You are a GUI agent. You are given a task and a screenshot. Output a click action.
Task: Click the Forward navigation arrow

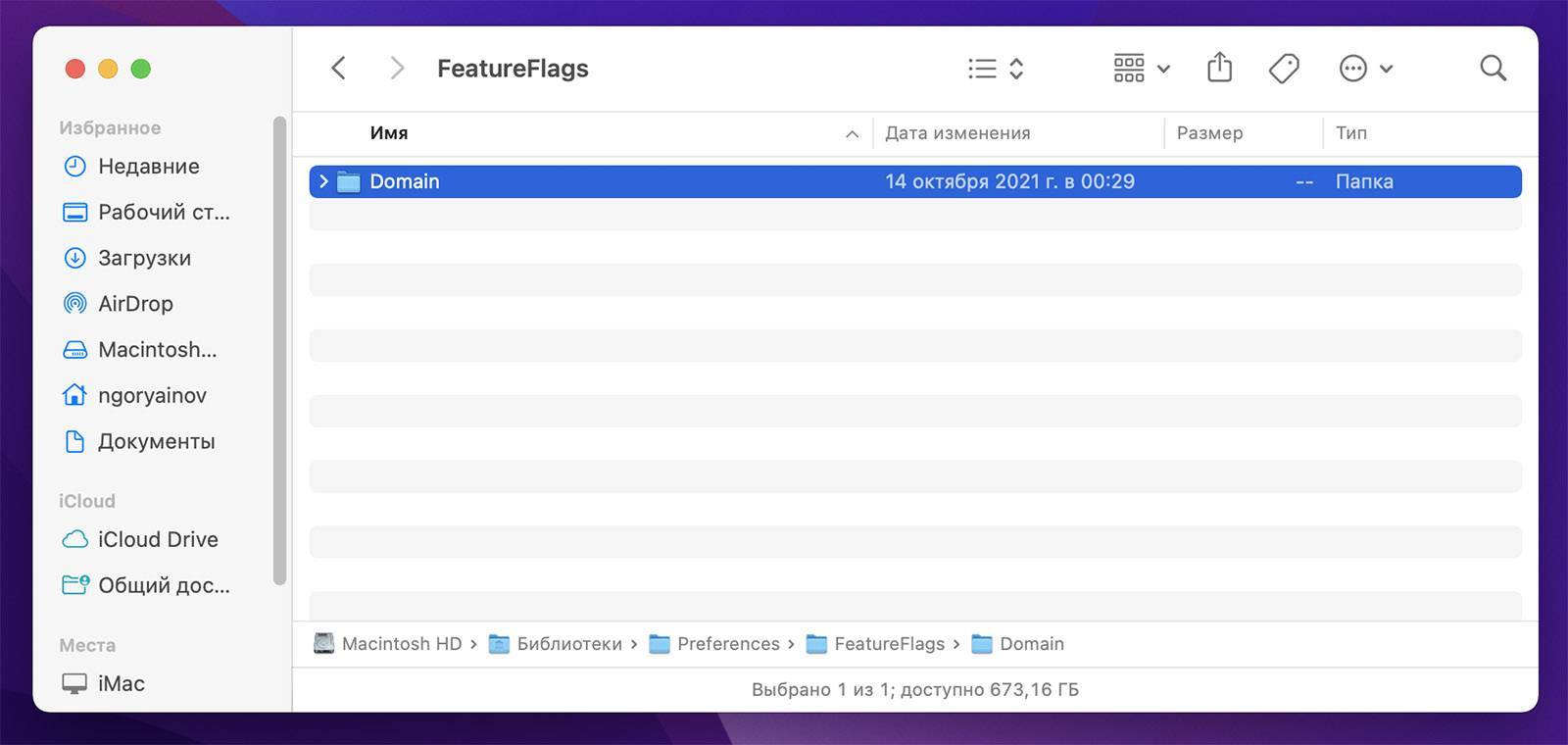coord(396,69)
